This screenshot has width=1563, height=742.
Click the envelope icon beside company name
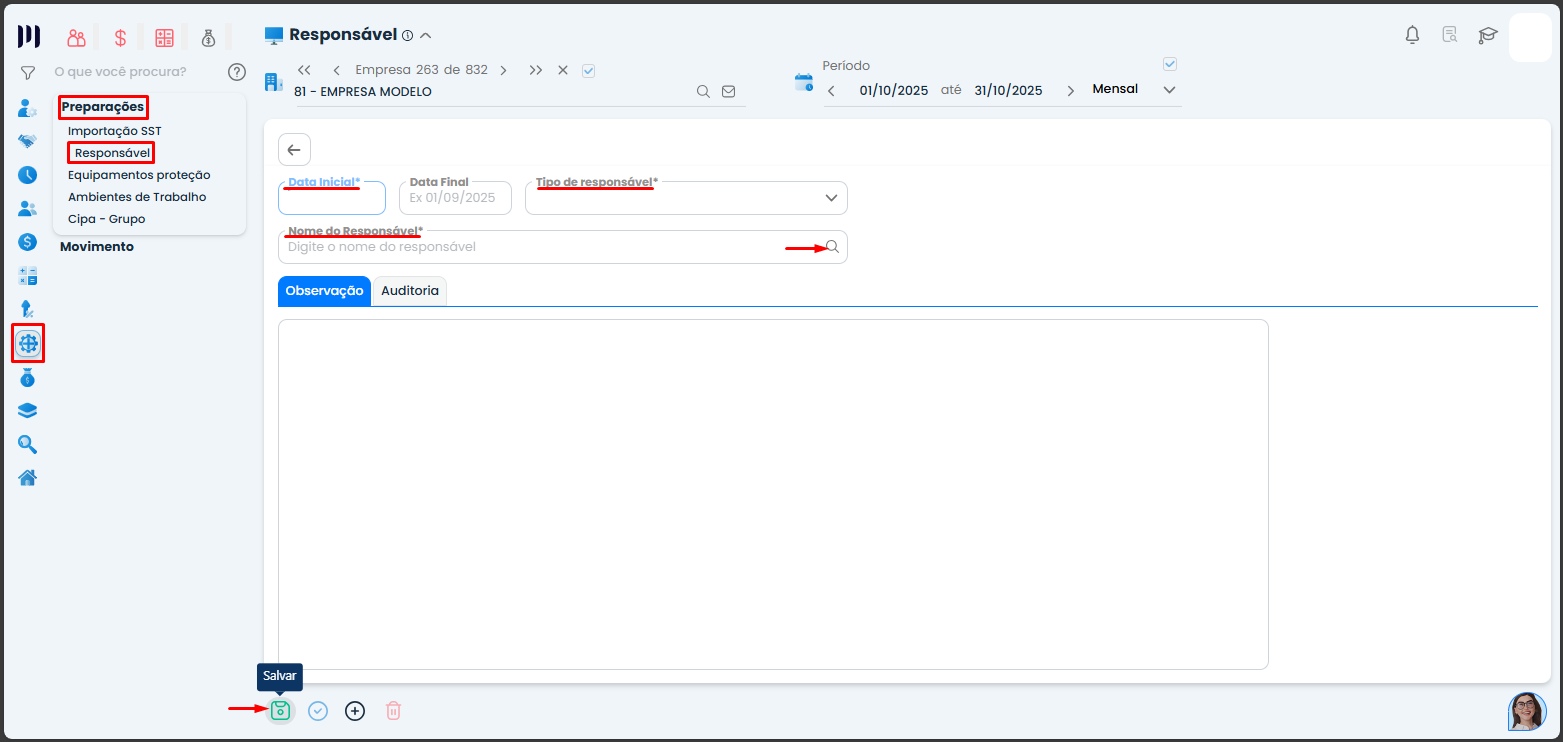coord(729,91)
